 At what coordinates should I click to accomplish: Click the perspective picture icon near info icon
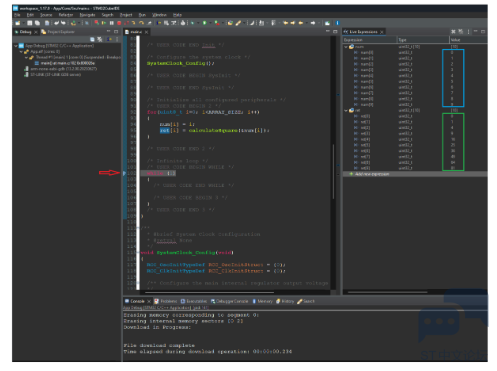click(327, 23)
